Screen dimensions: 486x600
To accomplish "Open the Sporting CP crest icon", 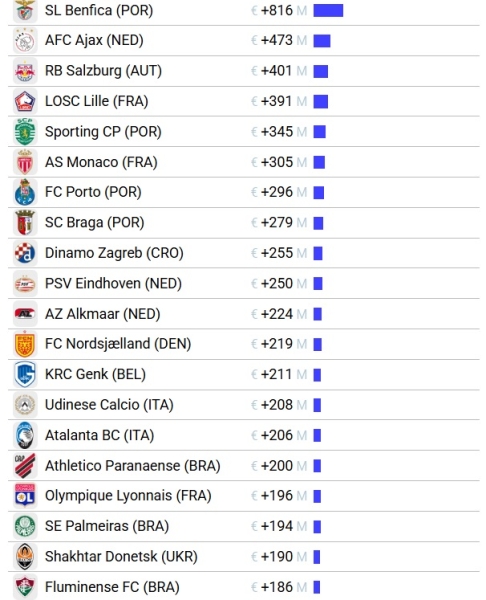I will coord(25,132).
